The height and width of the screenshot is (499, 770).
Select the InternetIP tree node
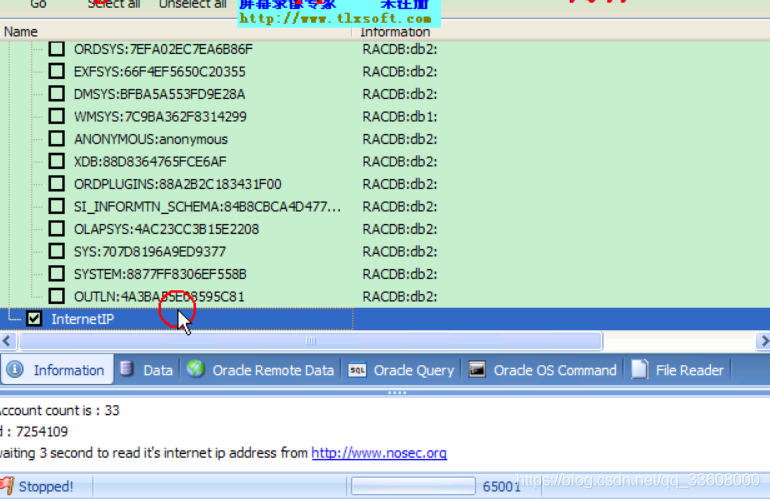click(x=82, y=319)
